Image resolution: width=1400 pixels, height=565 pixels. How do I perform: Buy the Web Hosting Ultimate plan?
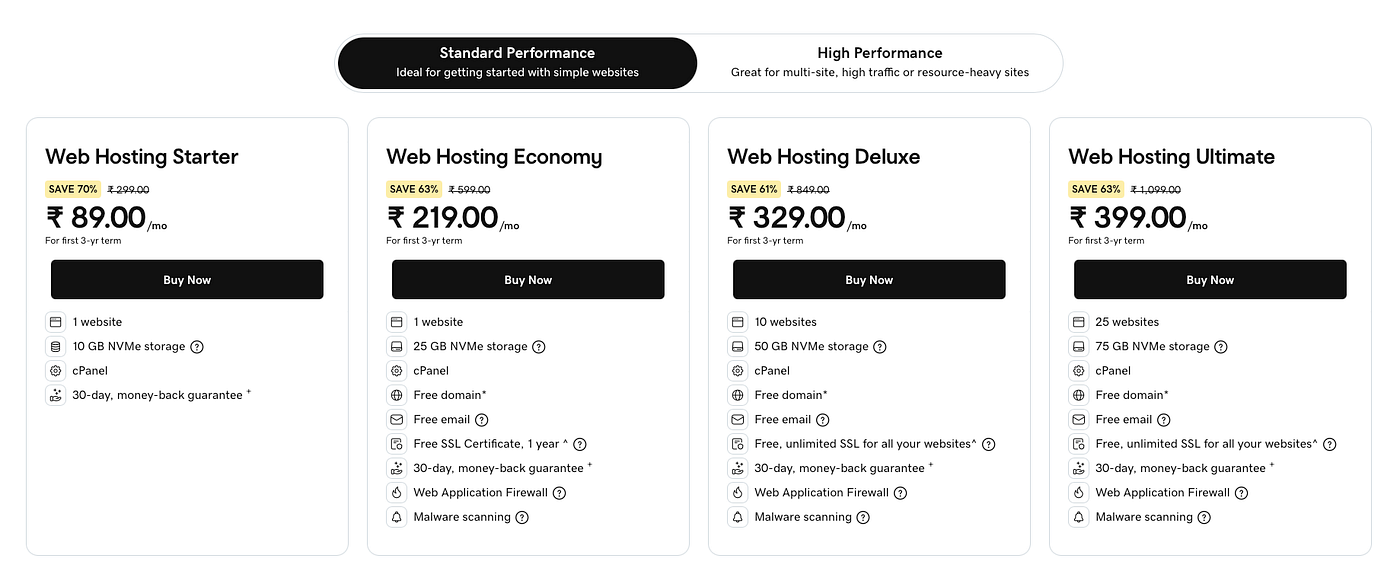[1210, 280]
